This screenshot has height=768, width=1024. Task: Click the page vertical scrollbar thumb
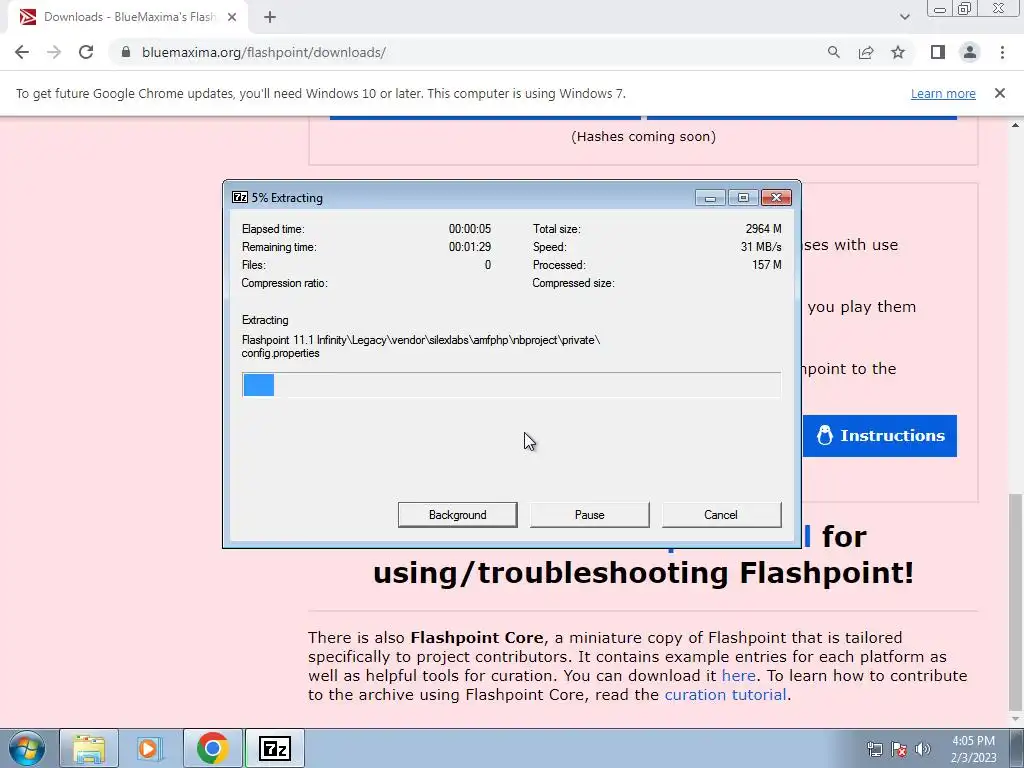point(1016,601)
